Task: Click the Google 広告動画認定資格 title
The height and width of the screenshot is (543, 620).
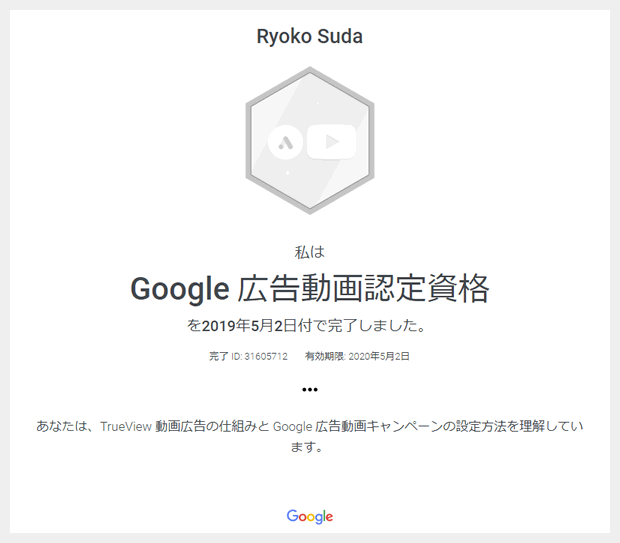Action: (x=310, y=288)
